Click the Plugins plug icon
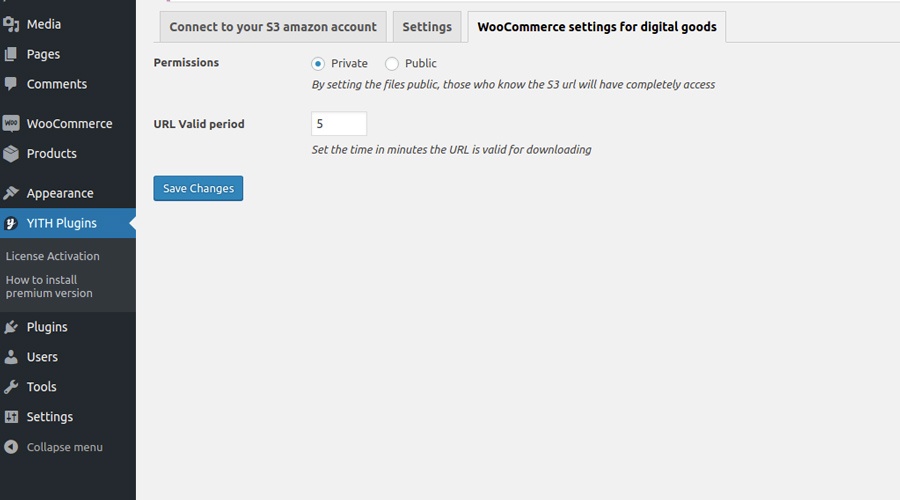This screenshot has height=500, width=900. [x=10, y=327]
